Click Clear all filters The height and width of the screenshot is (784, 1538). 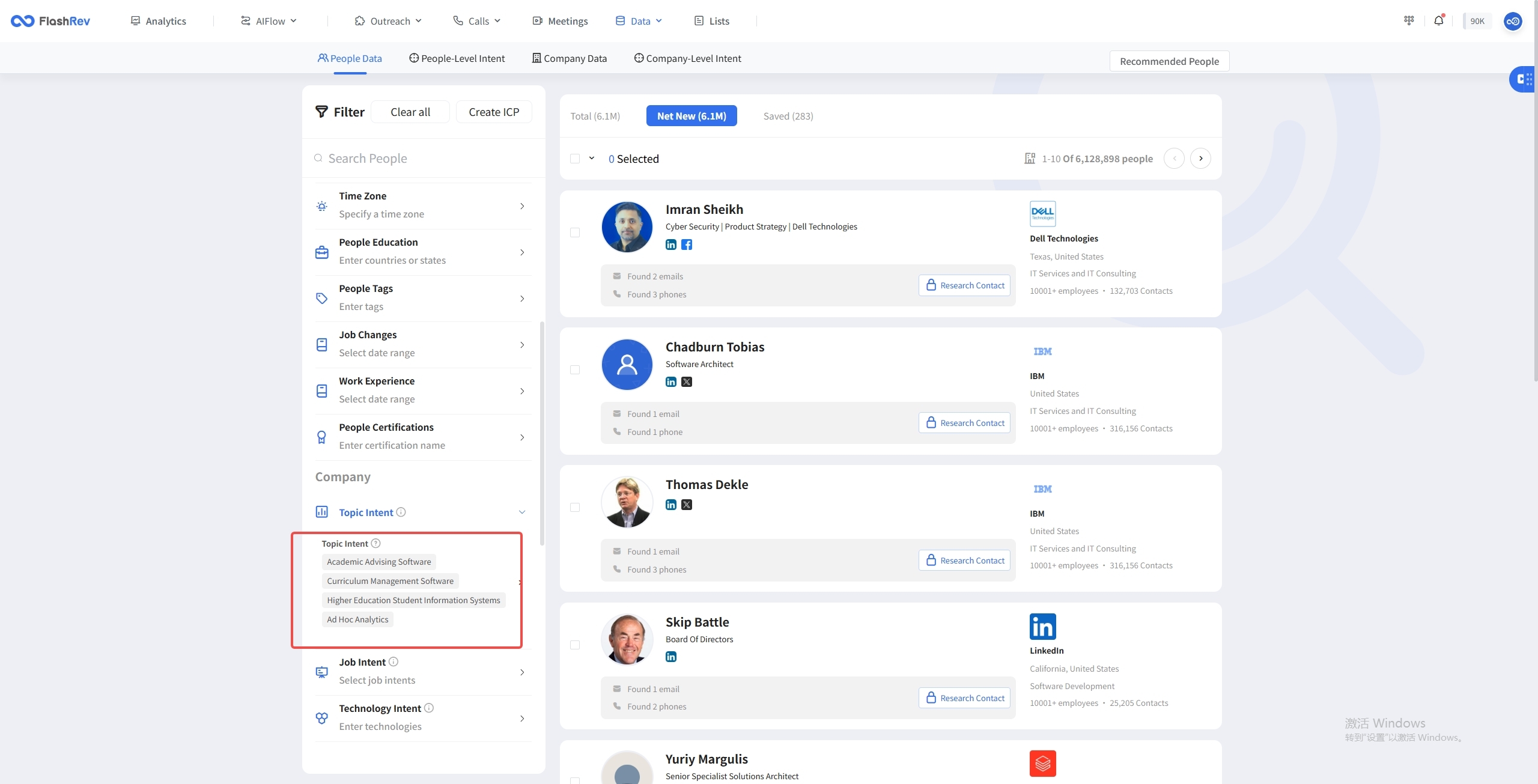[410, 112]
